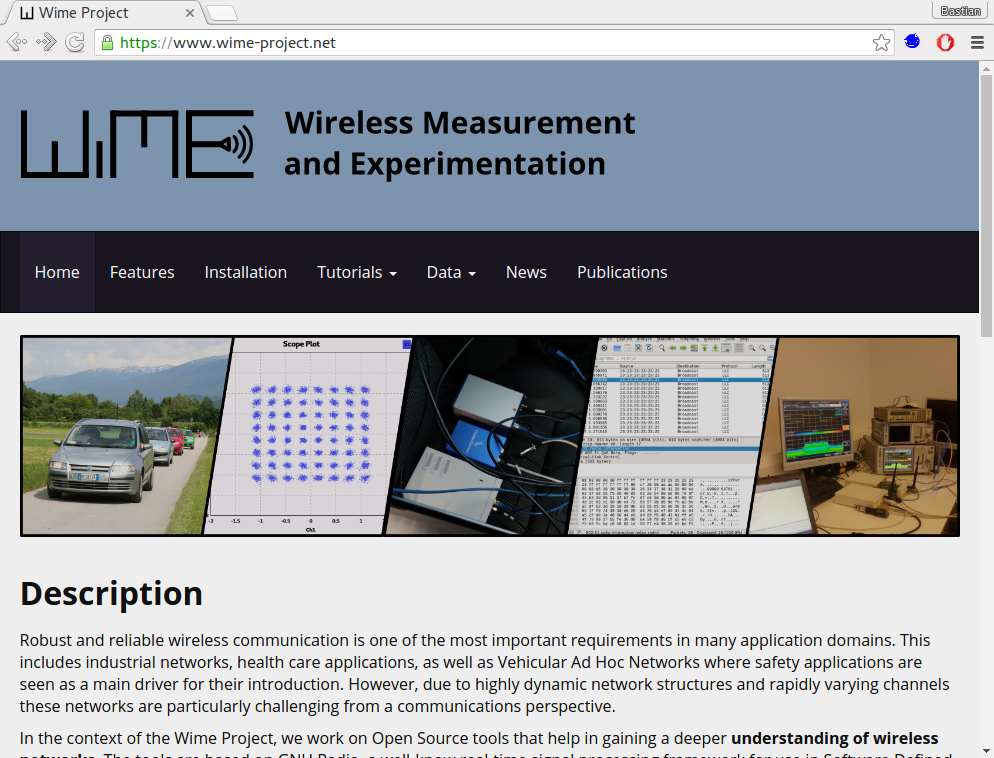The width and height of the screenshot is (994, 758).
Task: Click the browser back arrow button
Action: tap(16, 43)
